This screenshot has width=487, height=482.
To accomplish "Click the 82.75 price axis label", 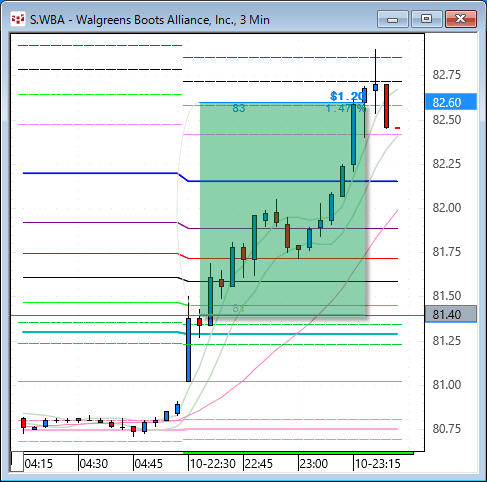I will click(x=447, y=75).
